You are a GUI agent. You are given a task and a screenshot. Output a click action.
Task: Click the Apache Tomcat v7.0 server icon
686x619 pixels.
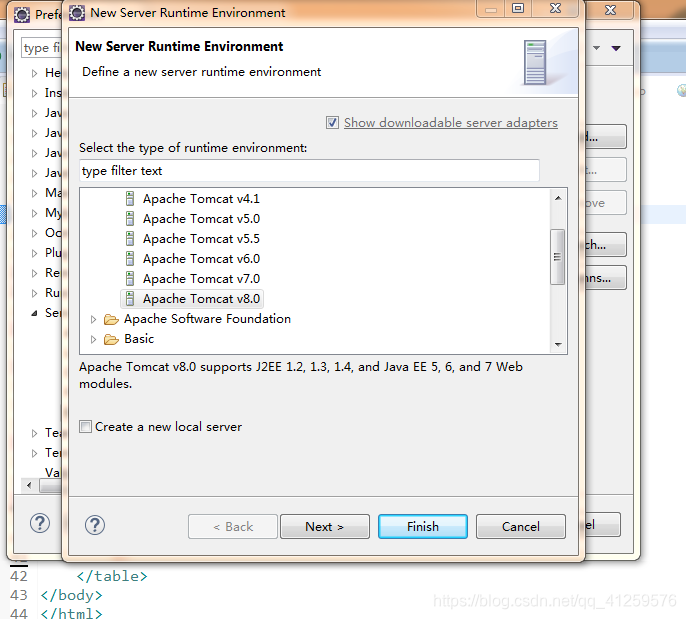[x=130, y=279]
